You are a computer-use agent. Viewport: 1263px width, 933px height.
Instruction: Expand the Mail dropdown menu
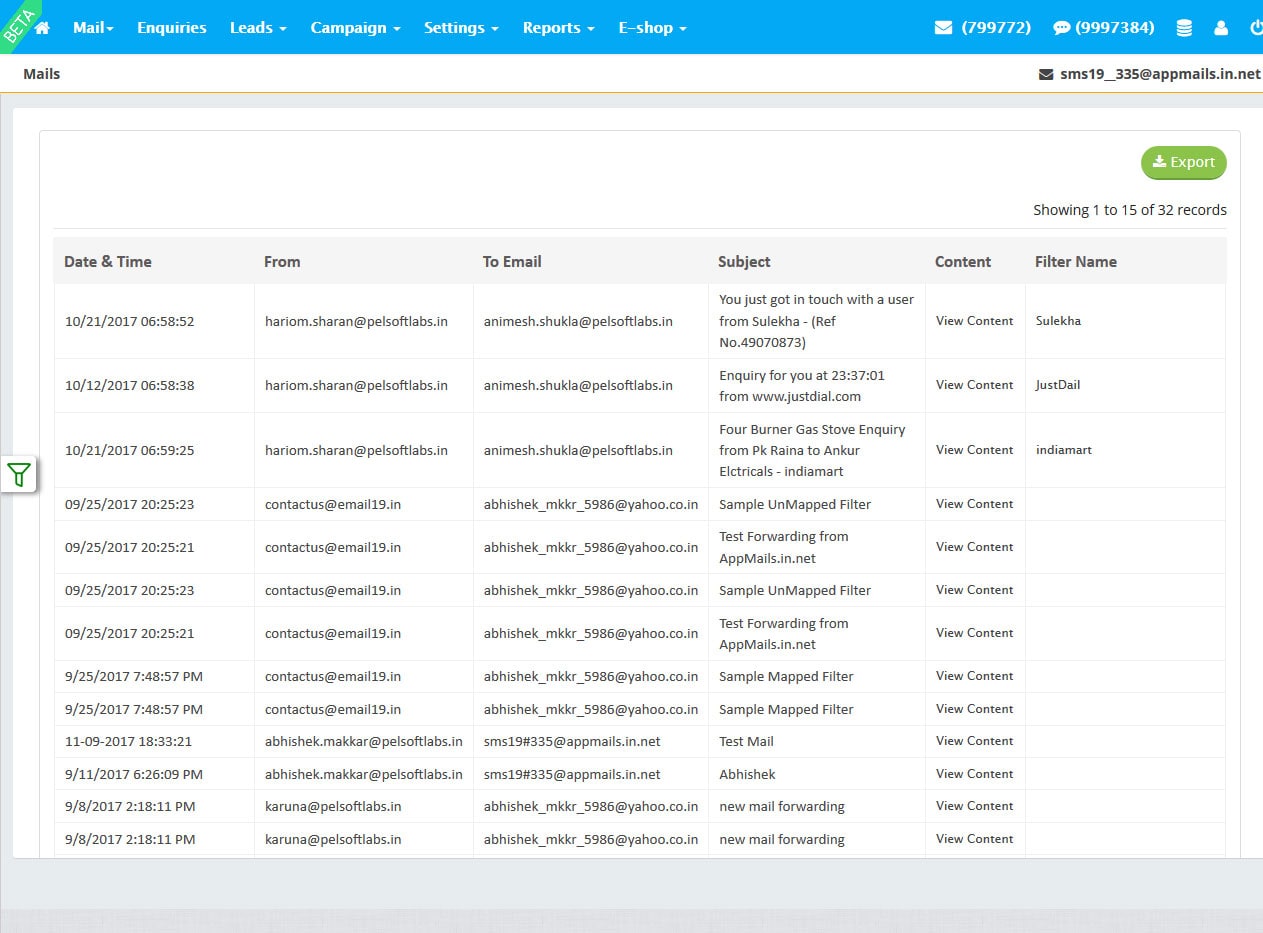[93, 28]
